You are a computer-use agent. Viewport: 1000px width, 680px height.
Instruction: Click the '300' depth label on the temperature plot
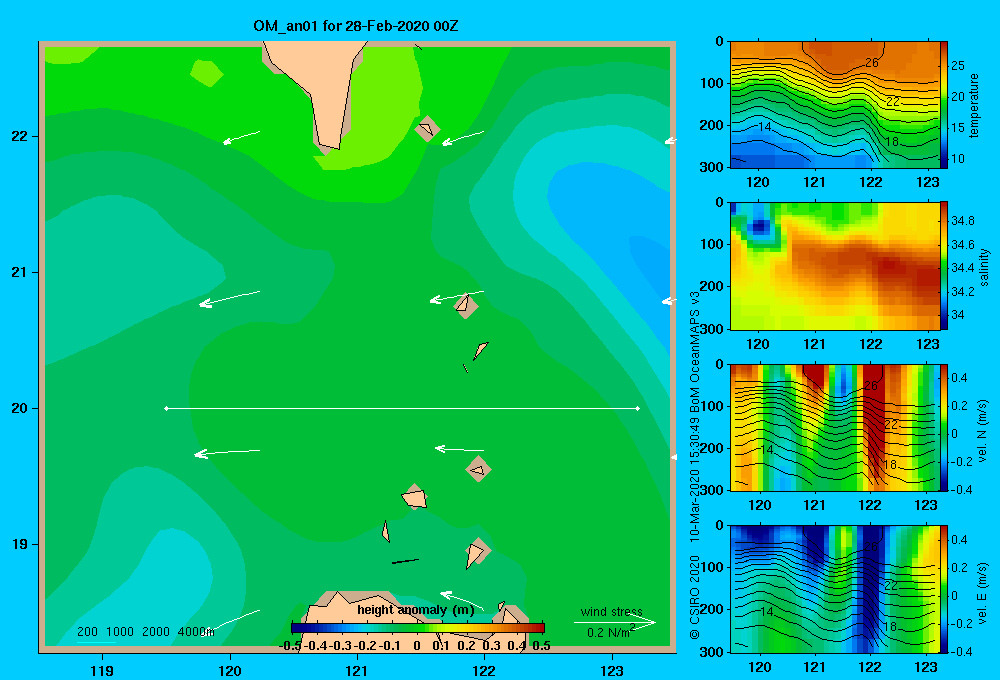click(x=712, y=167)
